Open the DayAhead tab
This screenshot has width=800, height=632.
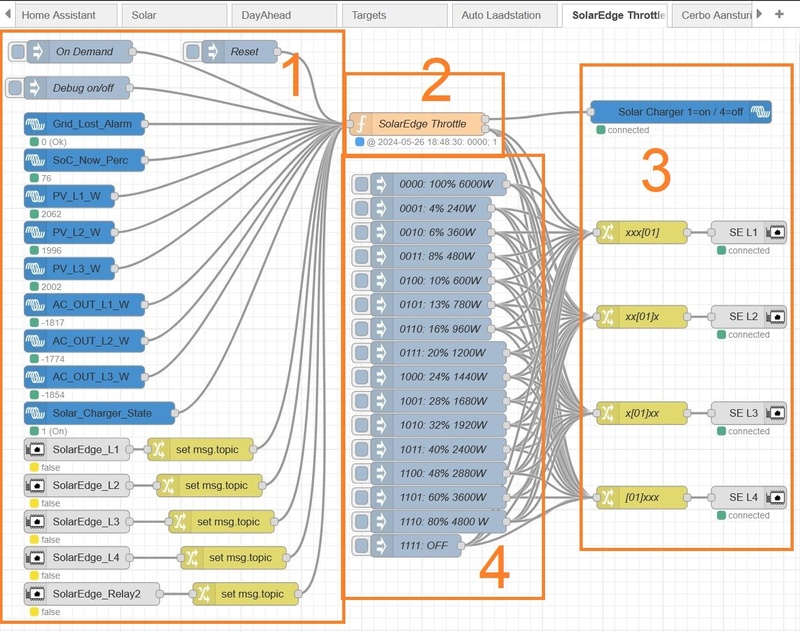tap(284, 15)
